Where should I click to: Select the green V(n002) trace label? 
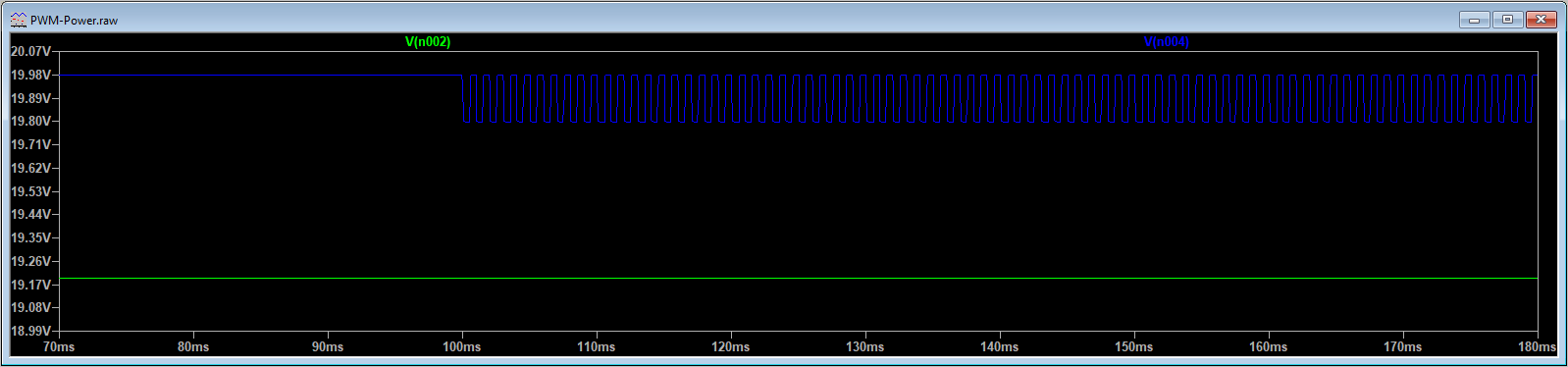[428, 42]
